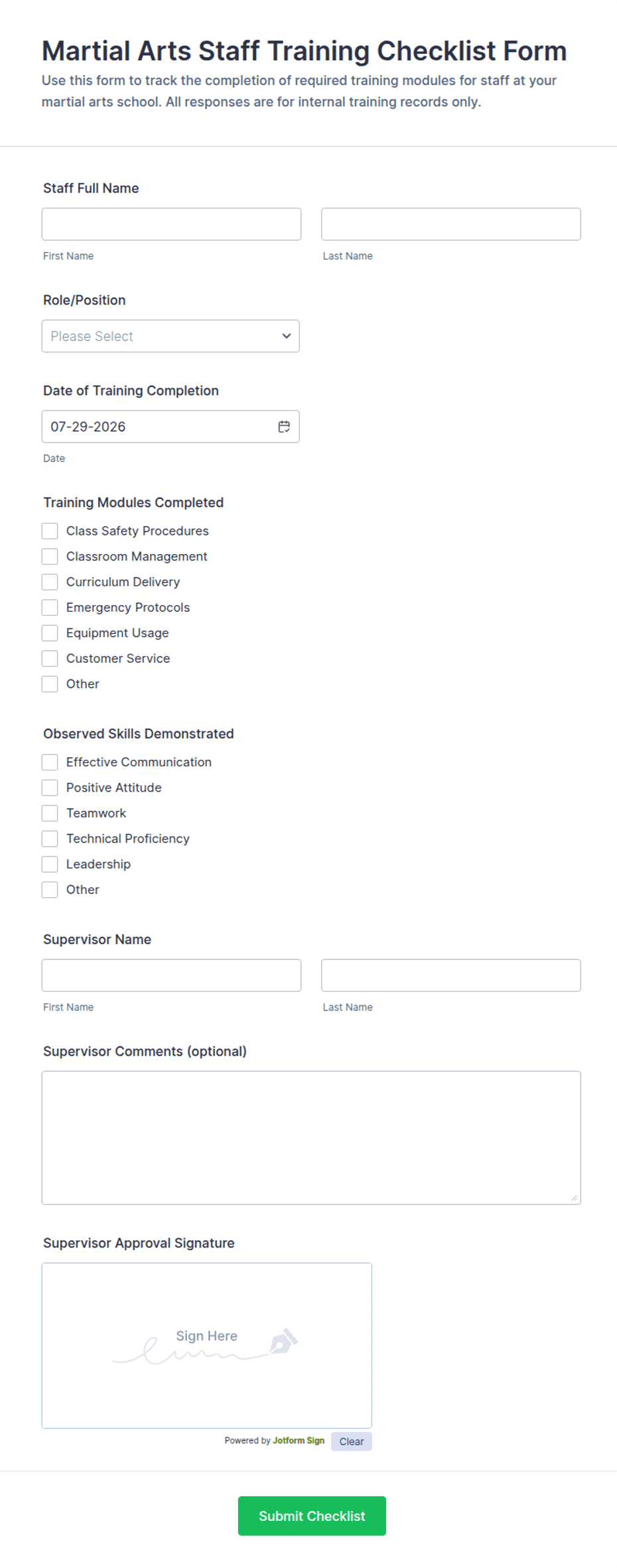This screenshot has height=1568, width=617.
Task: Check Class Safety Procedures
Action: click(50, 531)
